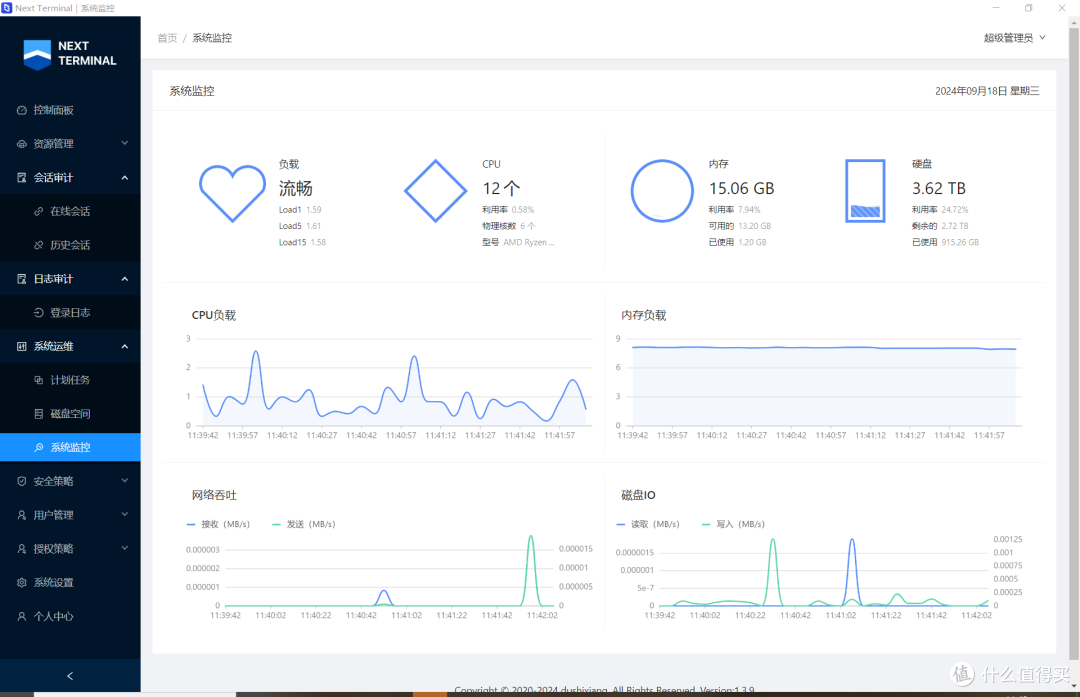
Task: Open the 登录日志 menu item
Action: (70, 313)
